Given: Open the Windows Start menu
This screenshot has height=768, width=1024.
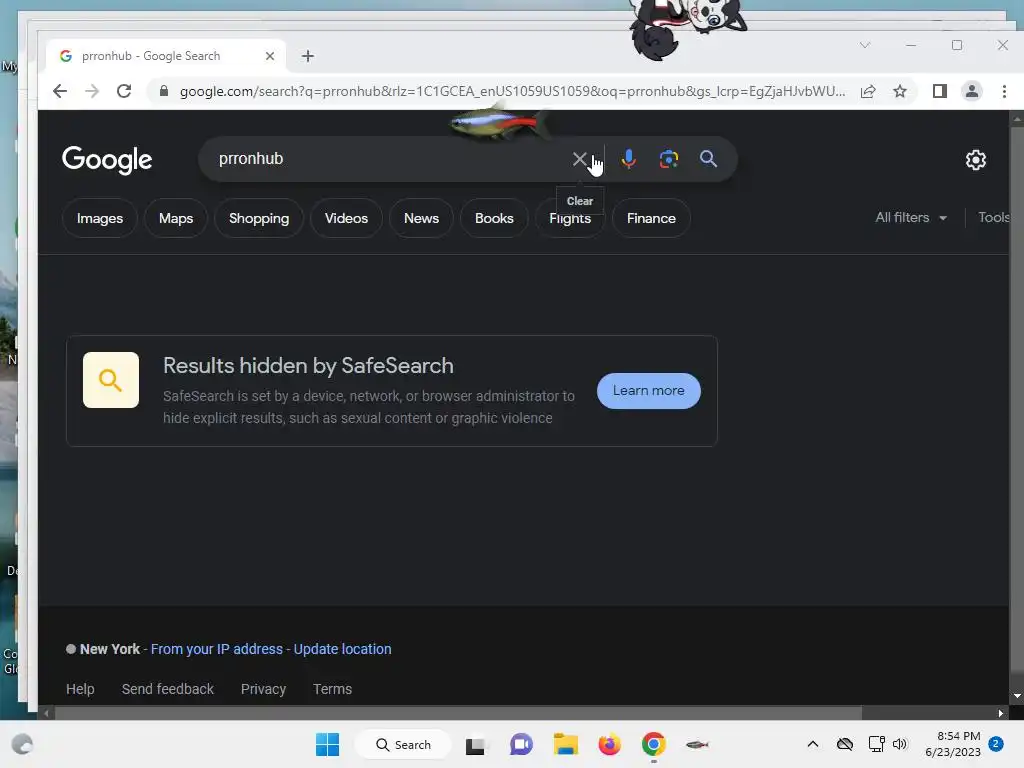Looking at the screenshot, I should point(327,744).
